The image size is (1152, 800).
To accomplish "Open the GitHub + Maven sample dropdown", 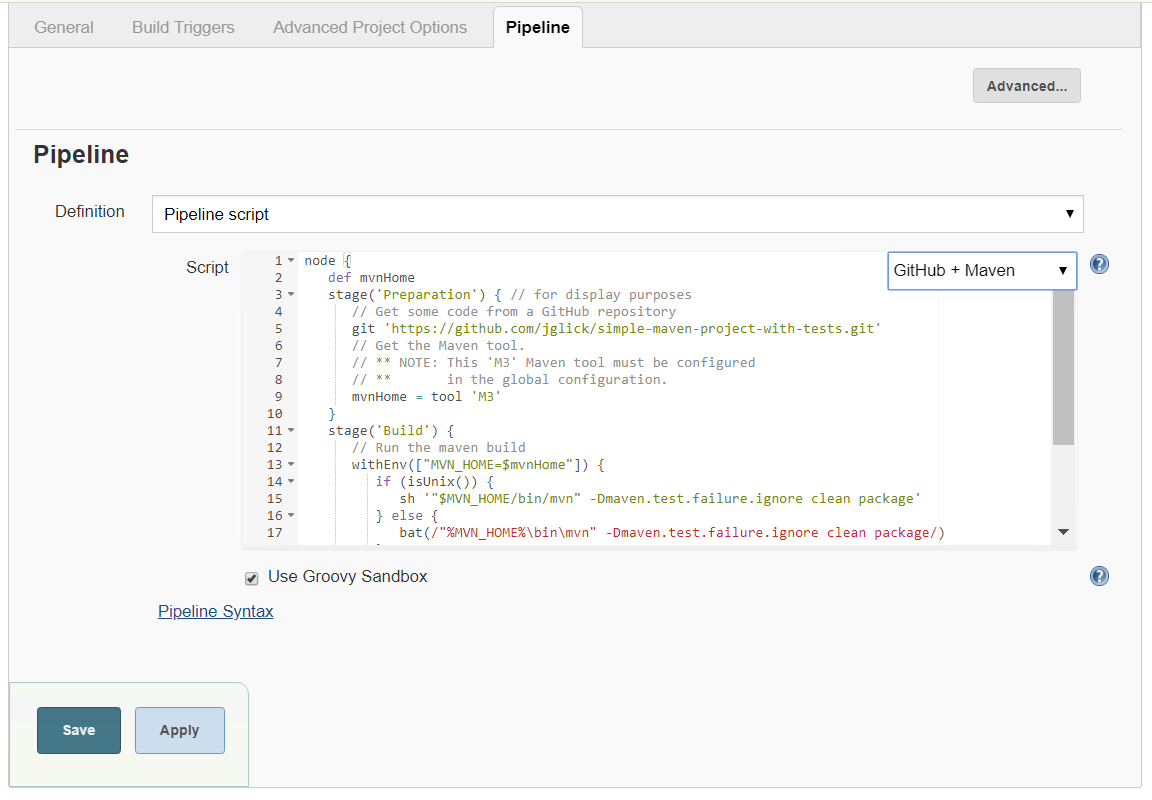I will [981, 271].
